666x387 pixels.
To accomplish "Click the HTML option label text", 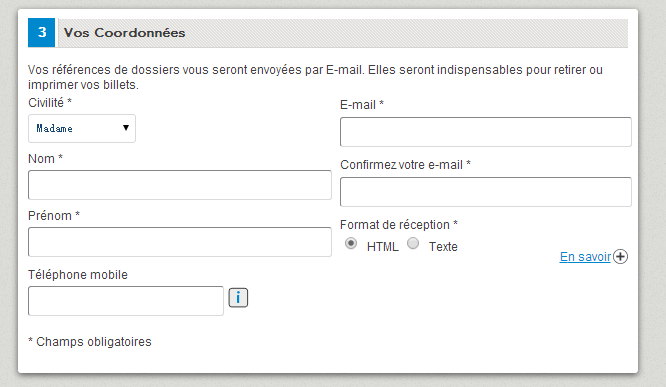I will (383, 247).
